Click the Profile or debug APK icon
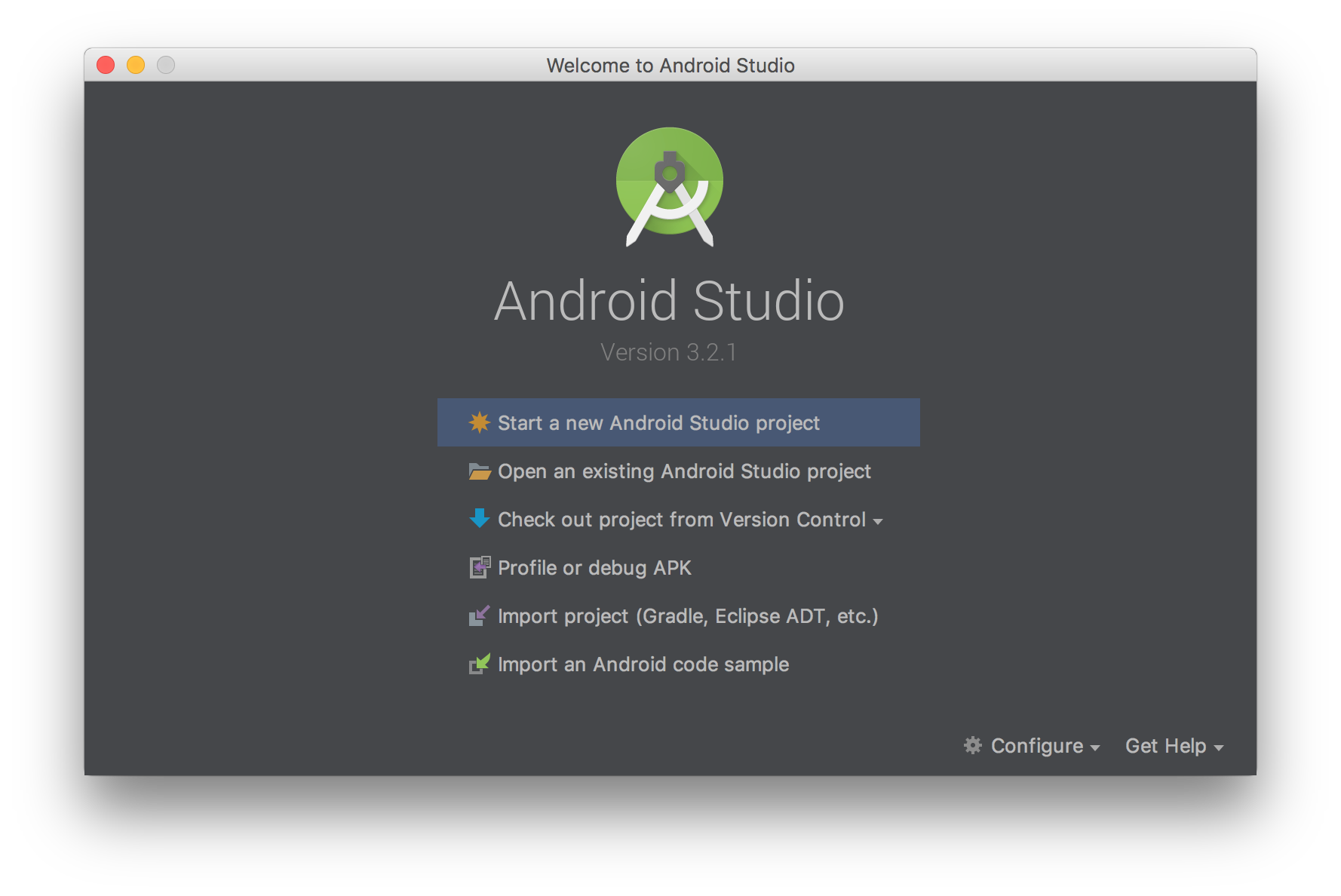The width and height of the screenshot is (1341, 896). pos(480,567)
